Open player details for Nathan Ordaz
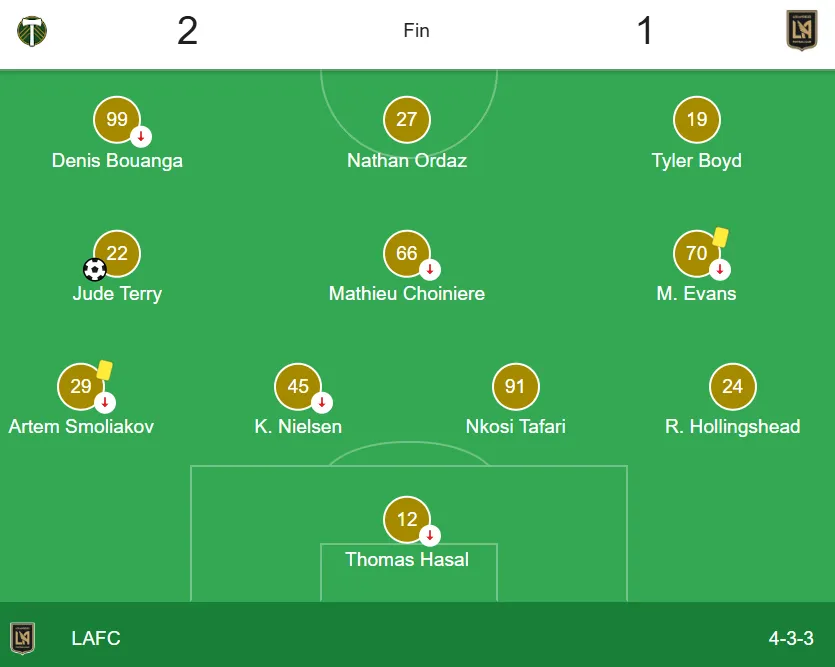The image size is (835, 667). click(x=407, y=118)
